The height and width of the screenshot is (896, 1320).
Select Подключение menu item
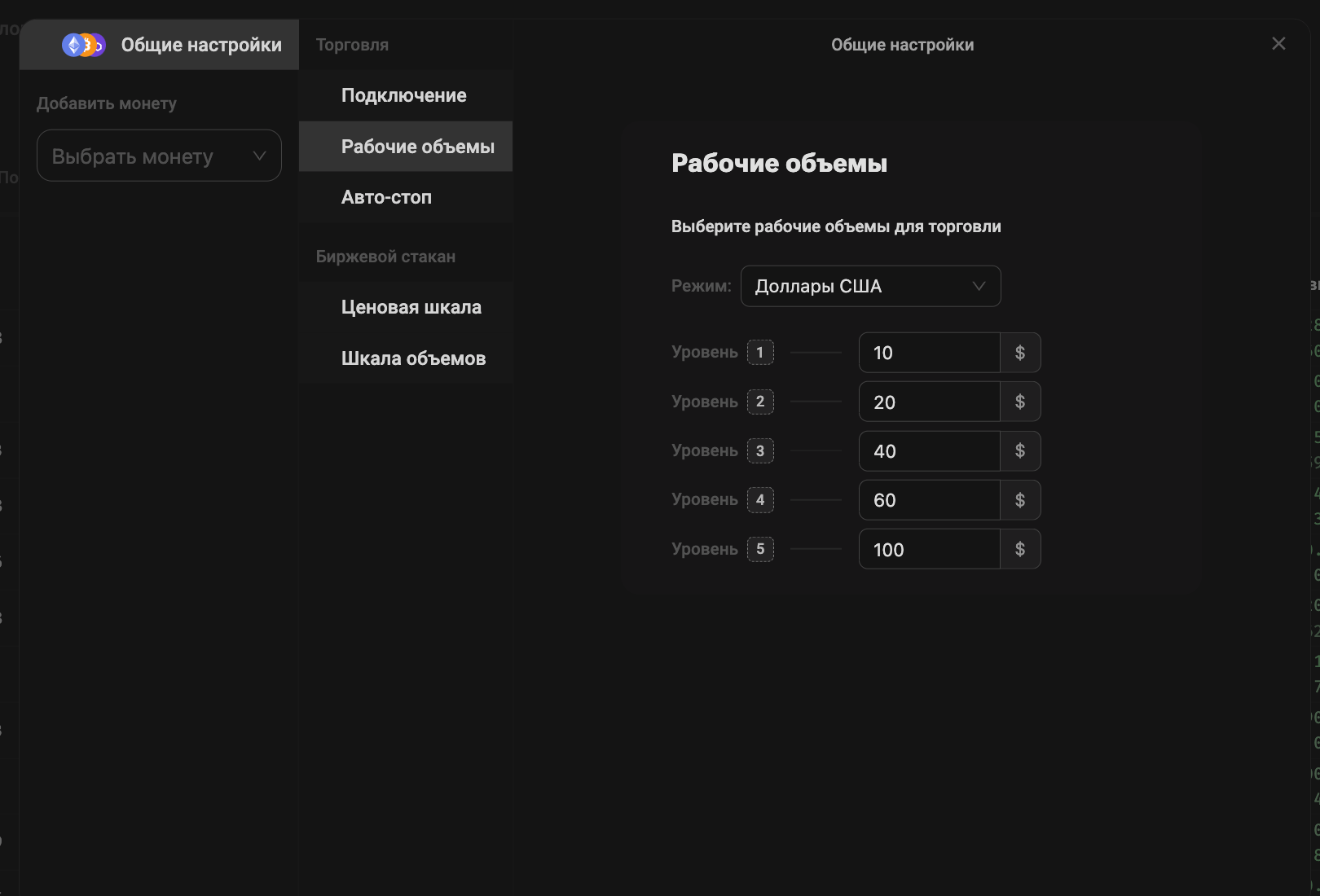click(405, 95)
